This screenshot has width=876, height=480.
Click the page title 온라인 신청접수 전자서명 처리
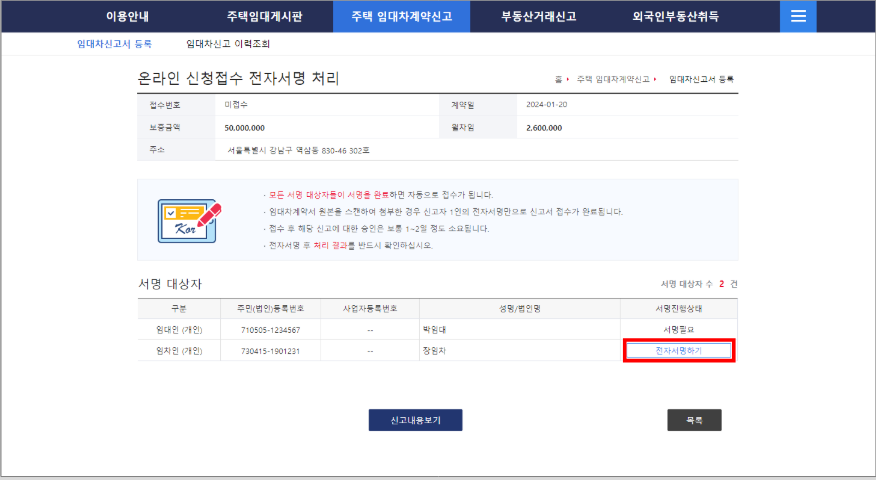[x=239, y=78]
